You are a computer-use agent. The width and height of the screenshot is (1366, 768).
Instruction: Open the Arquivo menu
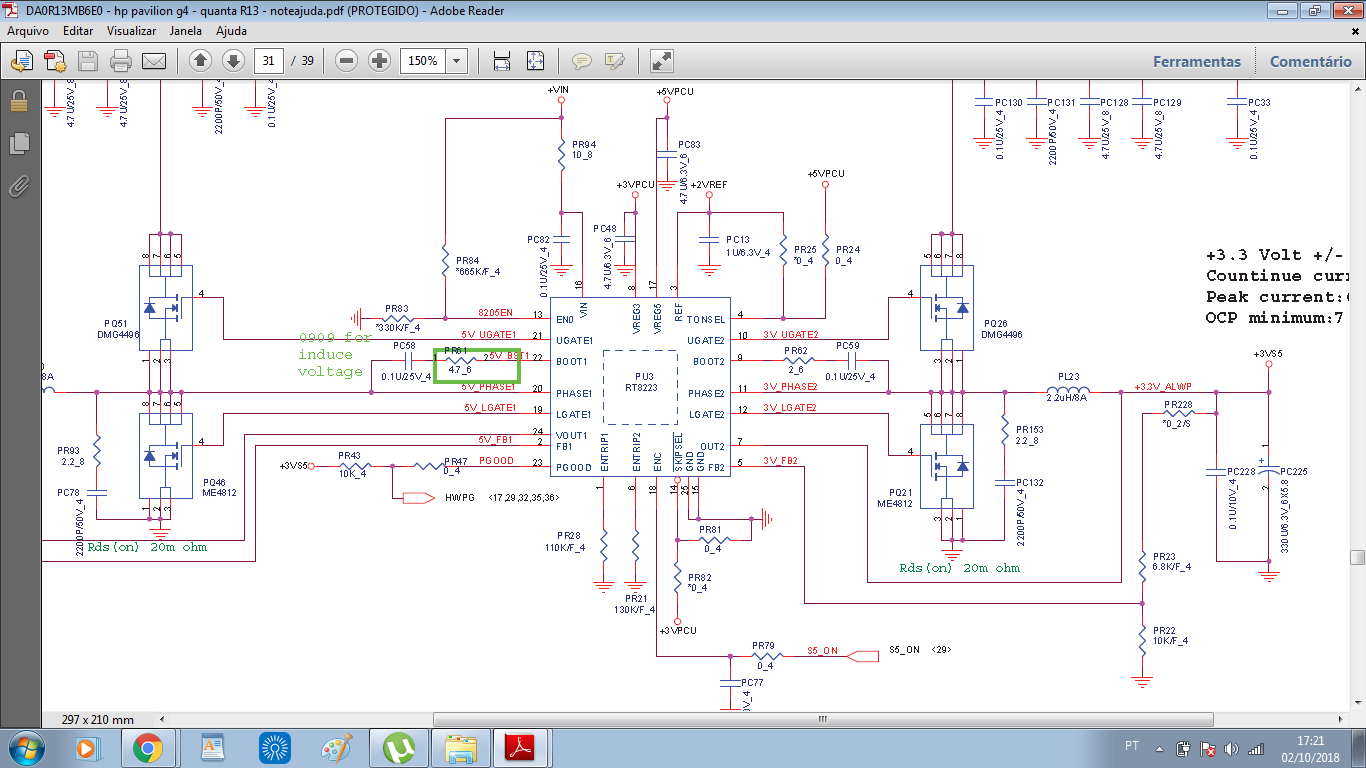29,31
